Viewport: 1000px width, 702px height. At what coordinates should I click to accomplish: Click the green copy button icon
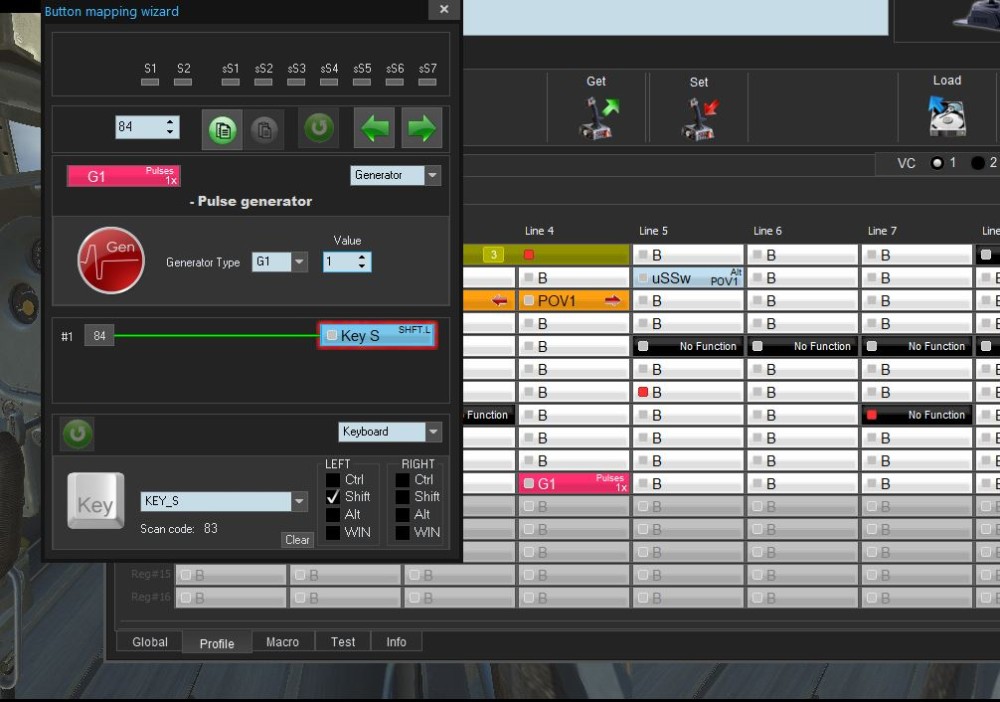click(222, 130)
